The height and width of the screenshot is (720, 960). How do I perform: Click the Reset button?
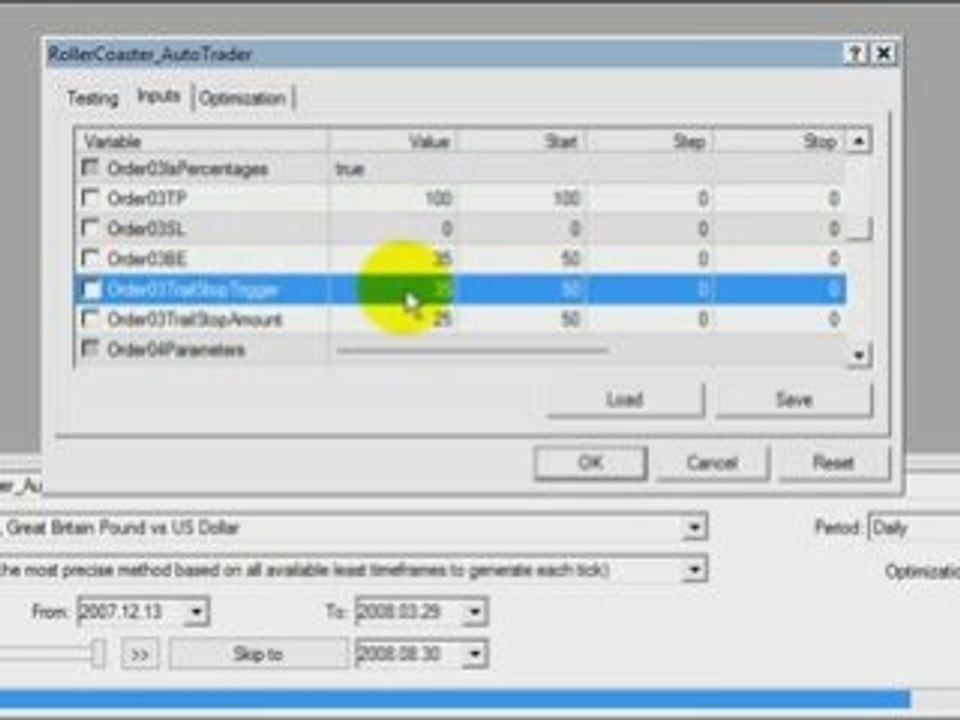click(x=833, y=463)
